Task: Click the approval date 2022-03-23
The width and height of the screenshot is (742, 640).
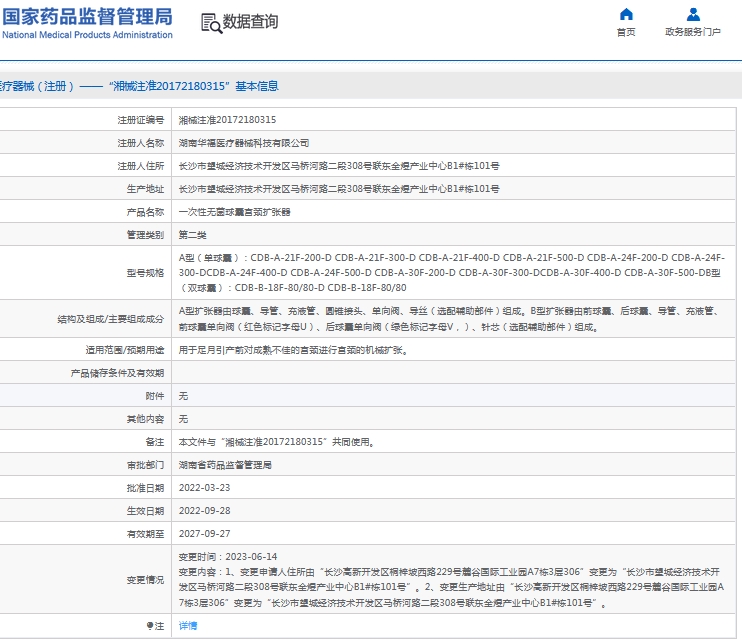Action: point(204,488)
